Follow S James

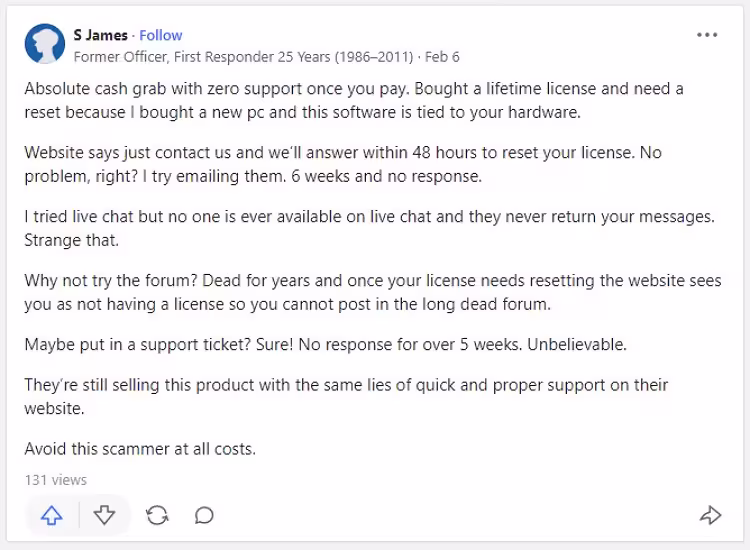click(x=161, y=35)
